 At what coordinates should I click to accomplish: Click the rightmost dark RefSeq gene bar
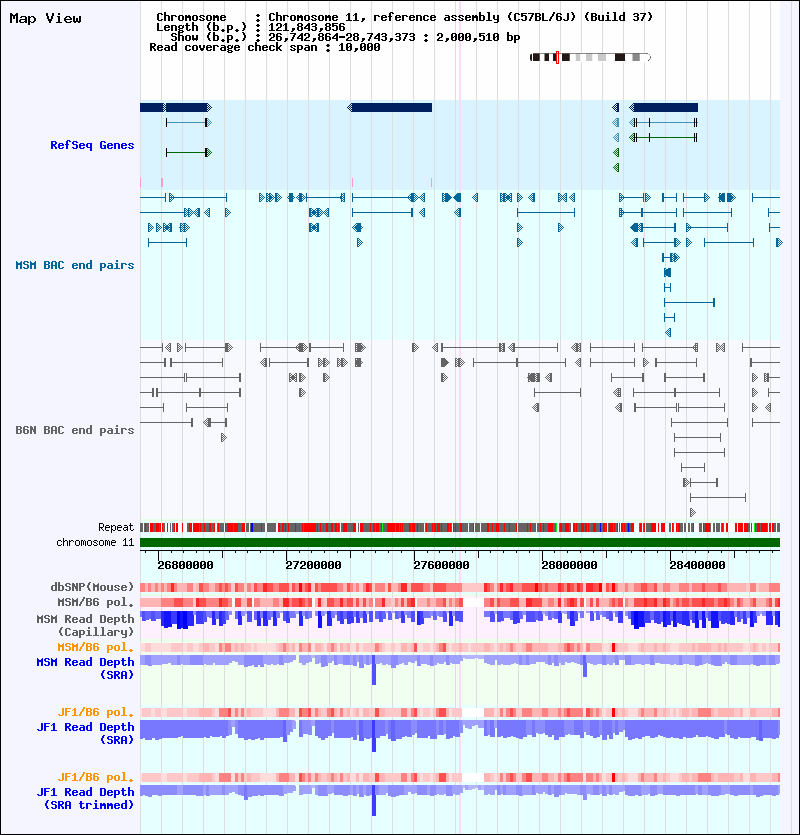(x=664, y=108)
